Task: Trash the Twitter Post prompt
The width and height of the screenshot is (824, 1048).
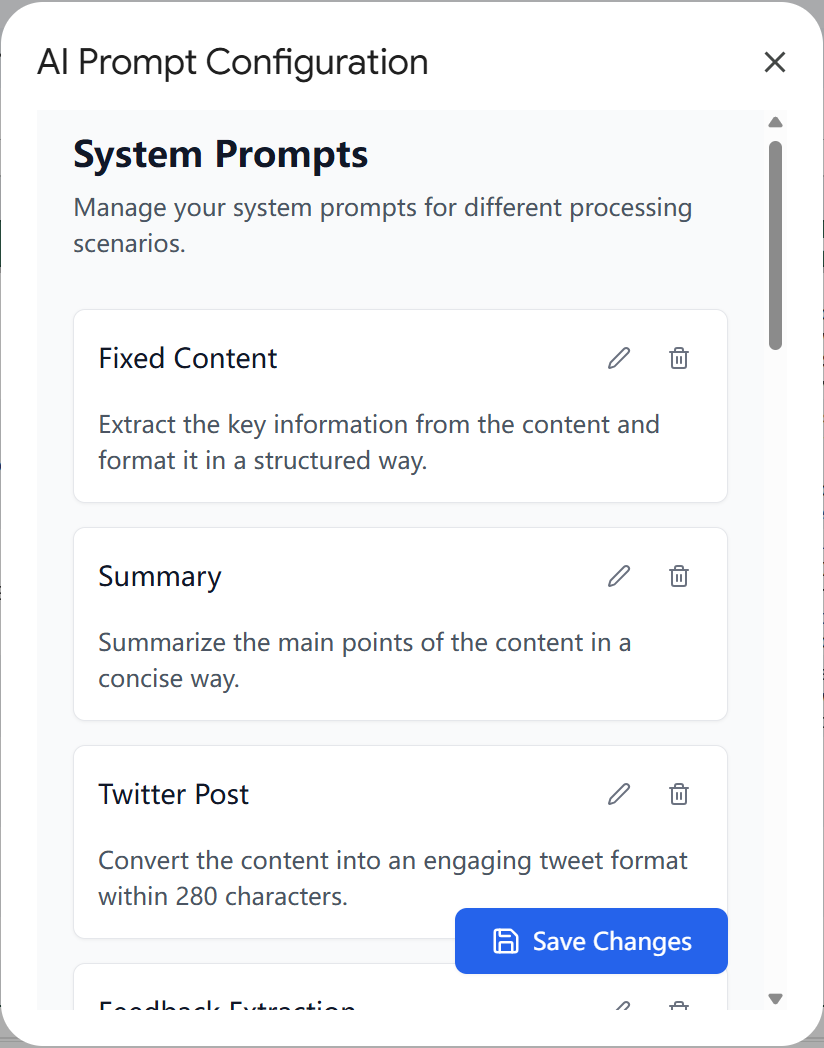Action: pos(679,794)
